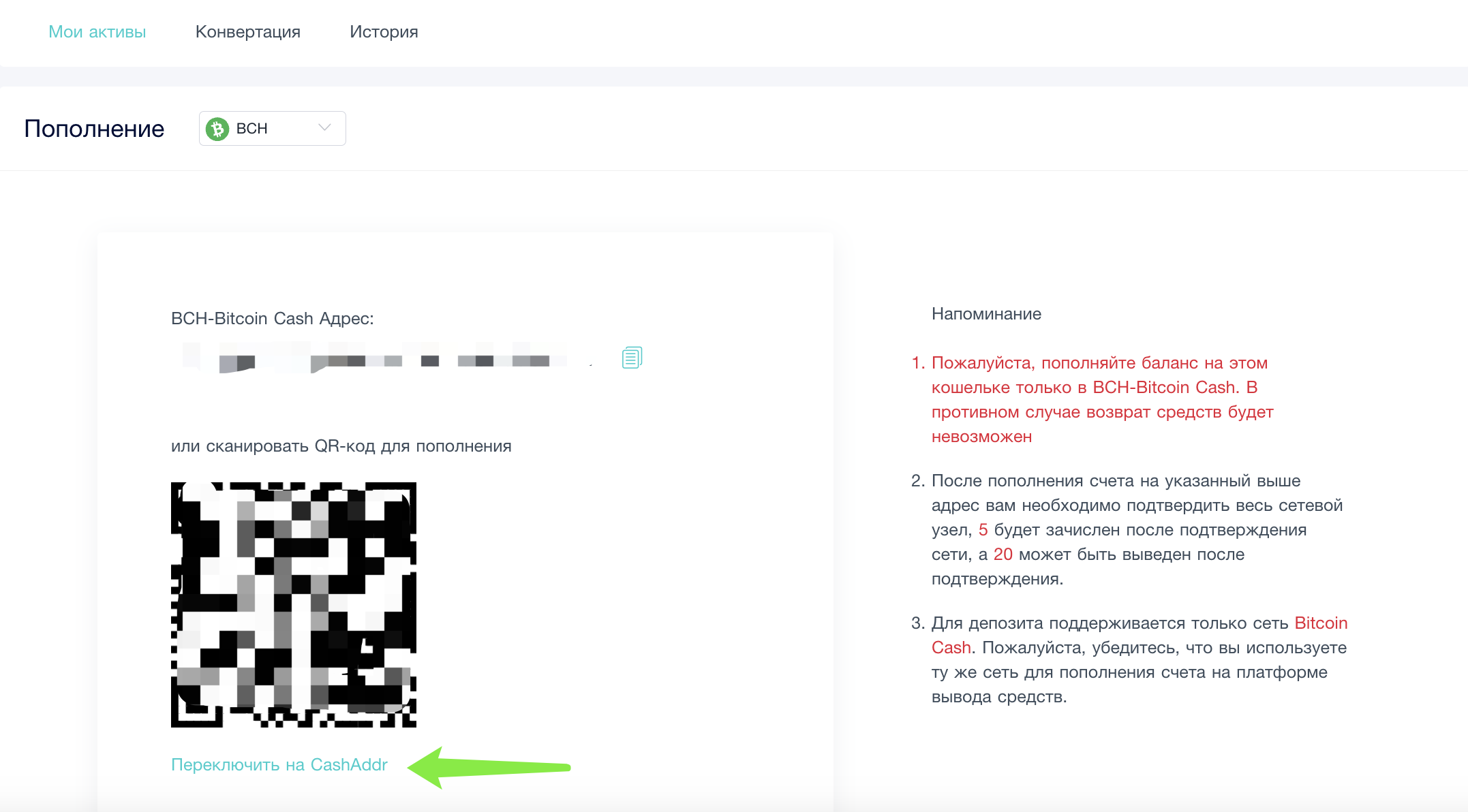The image size is (1468, 812).
Task: Click the red warning text about BCH-Bitcoin Cash
Action: click(1102, 400)
